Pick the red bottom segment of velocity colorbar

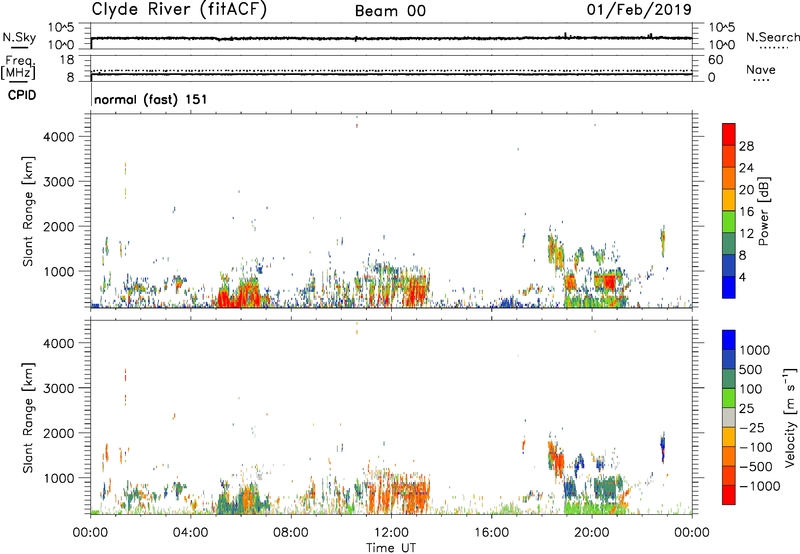729,495
